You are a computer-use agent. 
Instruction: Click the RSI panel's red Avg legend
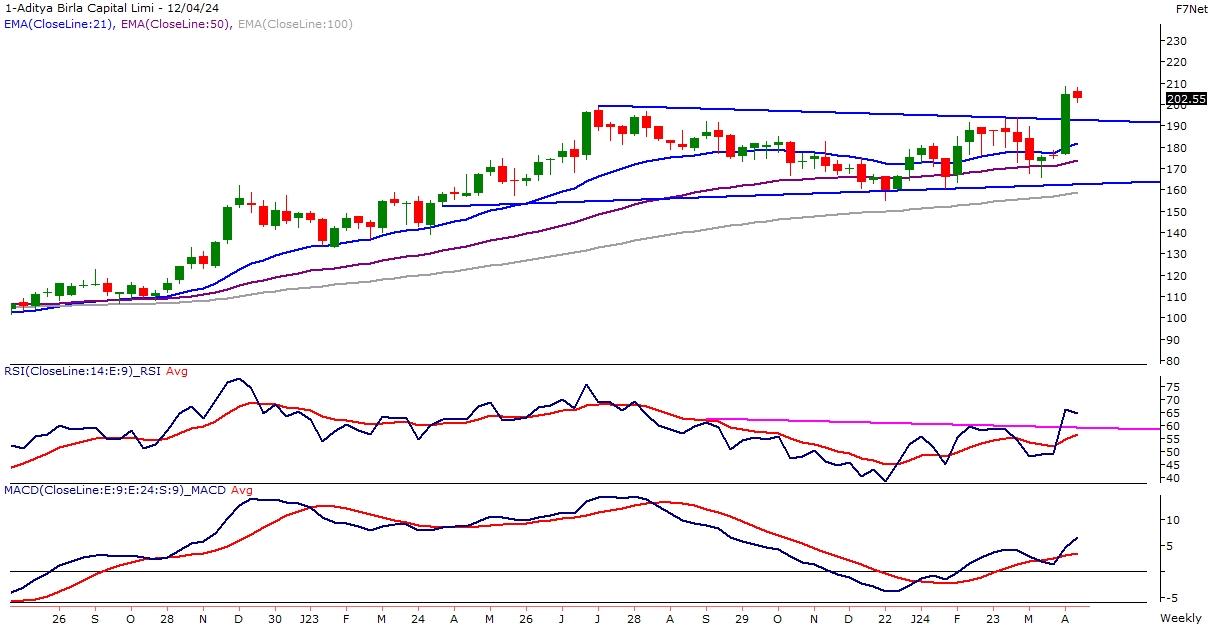[177, 371]
